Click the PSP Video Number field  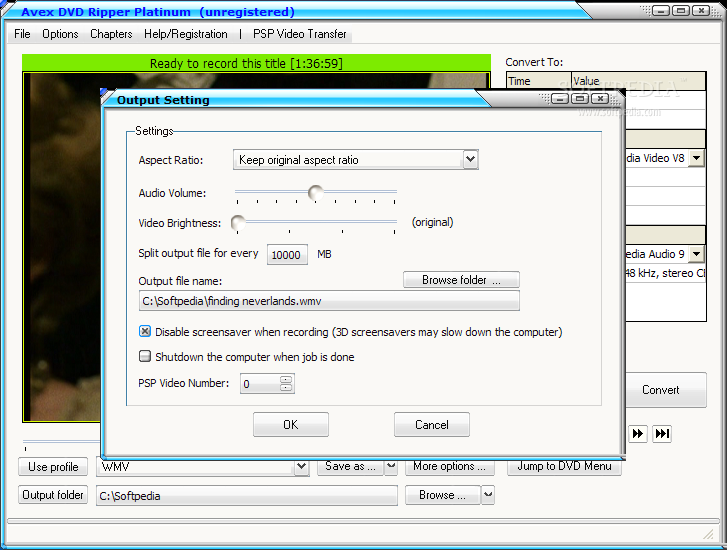[x=260, y=384]
